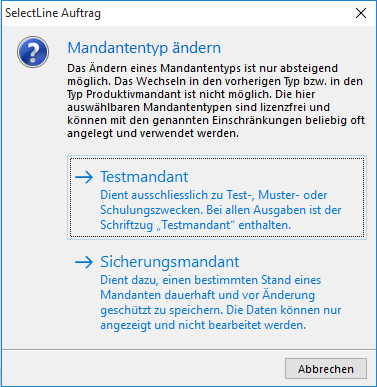Viewport: 377px width, 387px height.
Task: Select the line starting 'Dient ausschliesslich zu Test-'
Action: (x=214, y=195)
